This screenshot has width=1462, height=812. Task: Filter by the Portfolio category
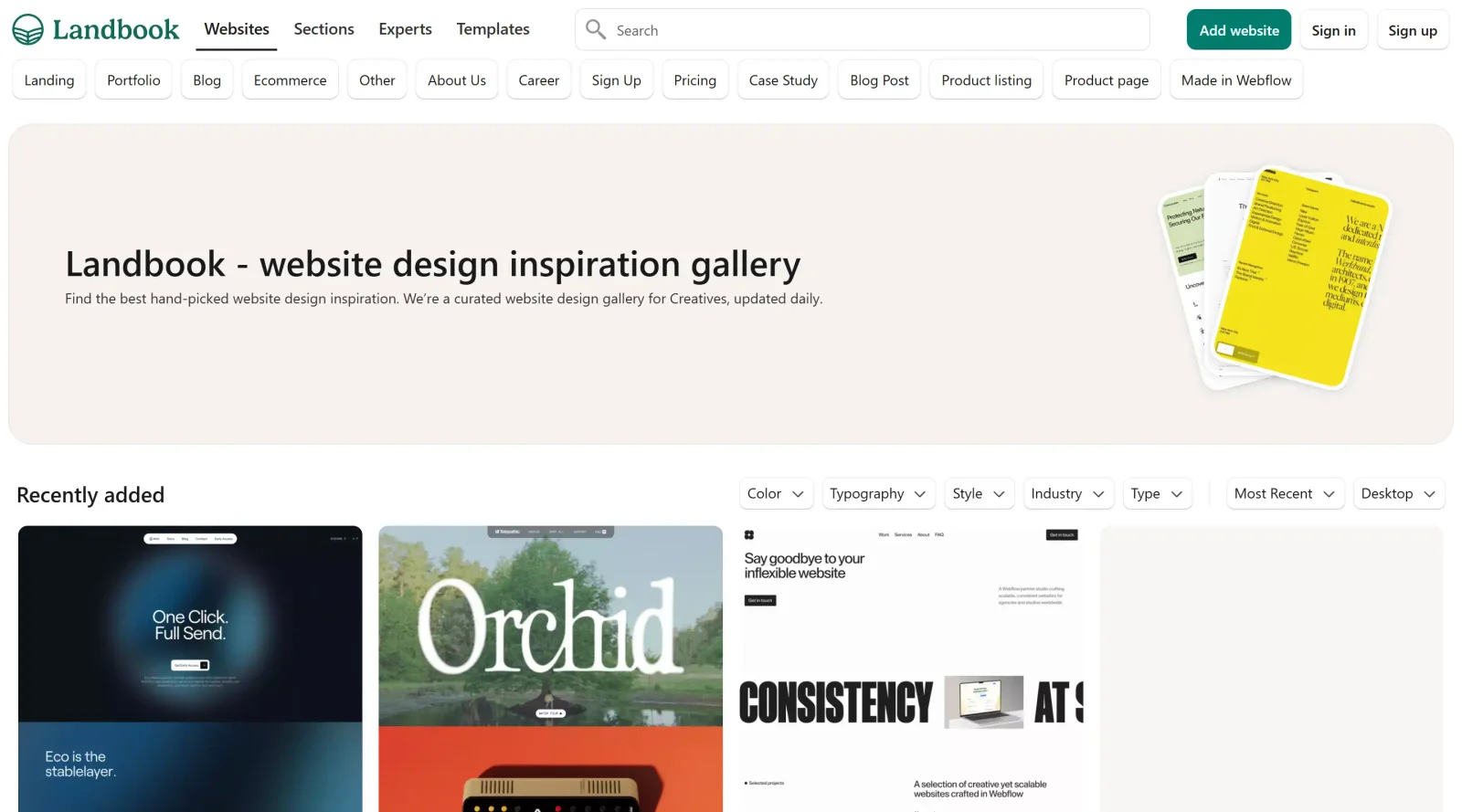pos(133,80)
